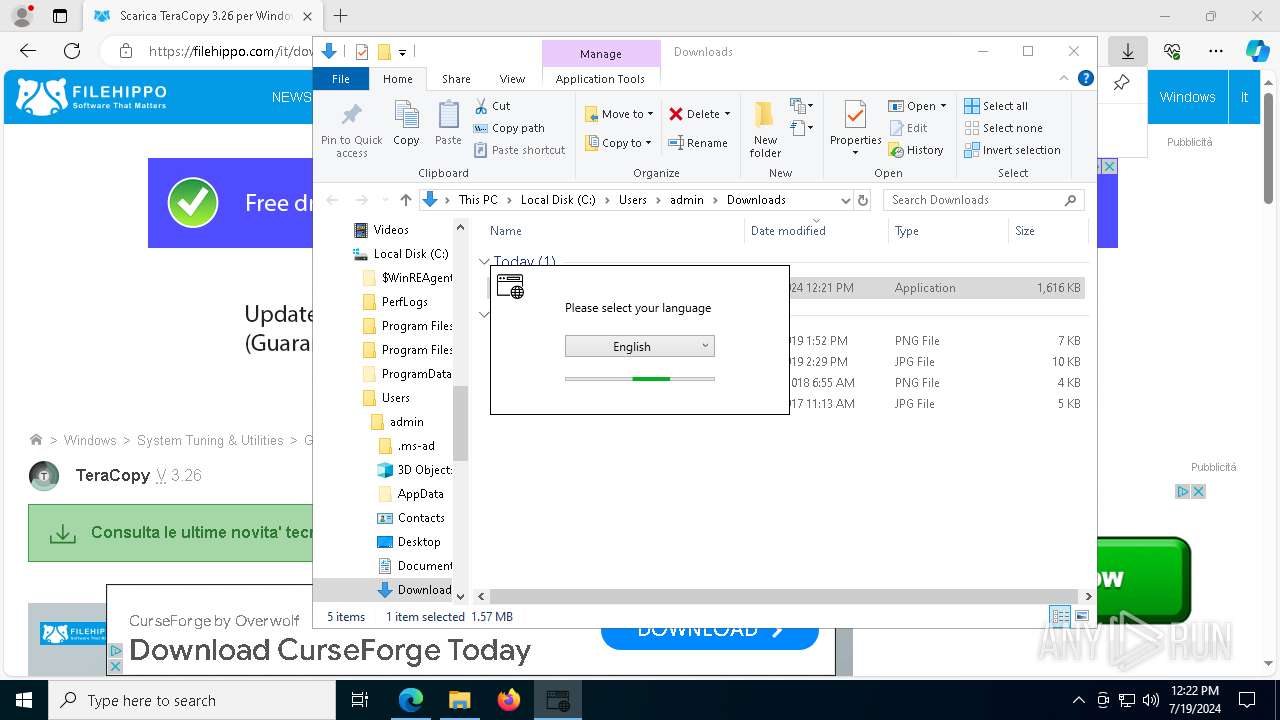
Task: Open the English language dropdown
Action: click(640, 346)
